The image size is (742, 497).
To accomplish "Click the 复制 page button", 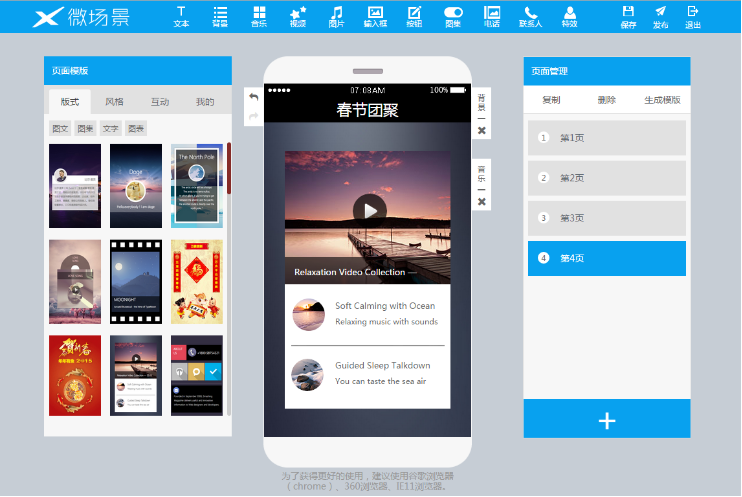I will point(551,100).
